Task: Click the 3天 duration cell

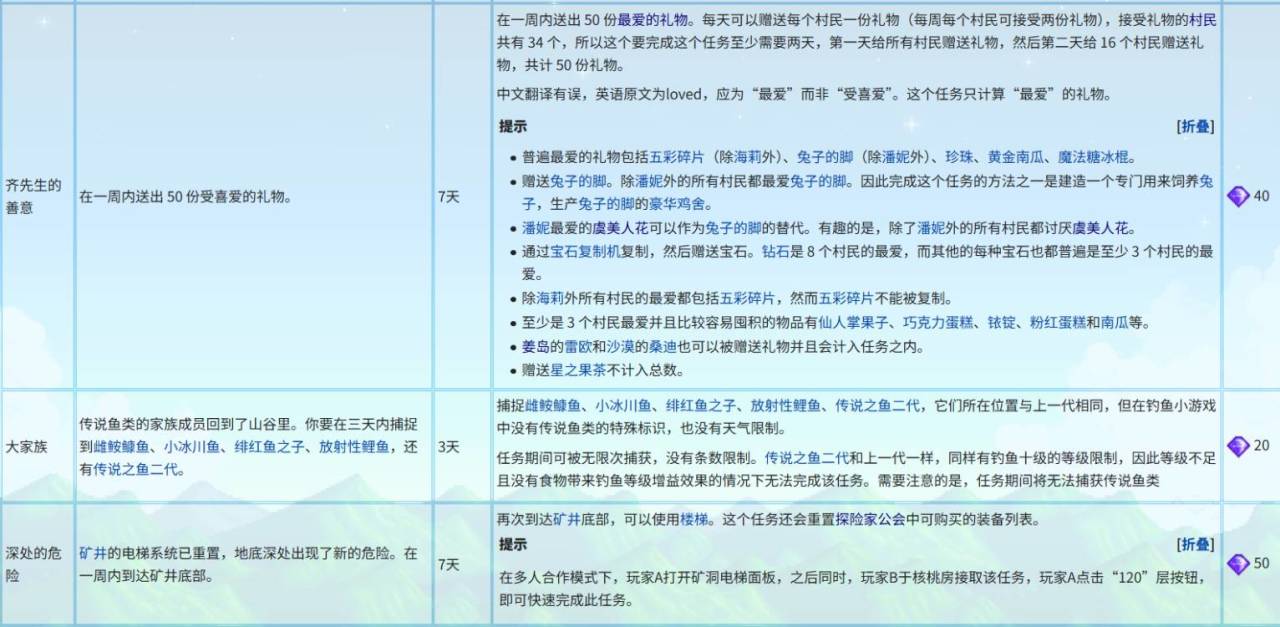Action: click(462, 446)
